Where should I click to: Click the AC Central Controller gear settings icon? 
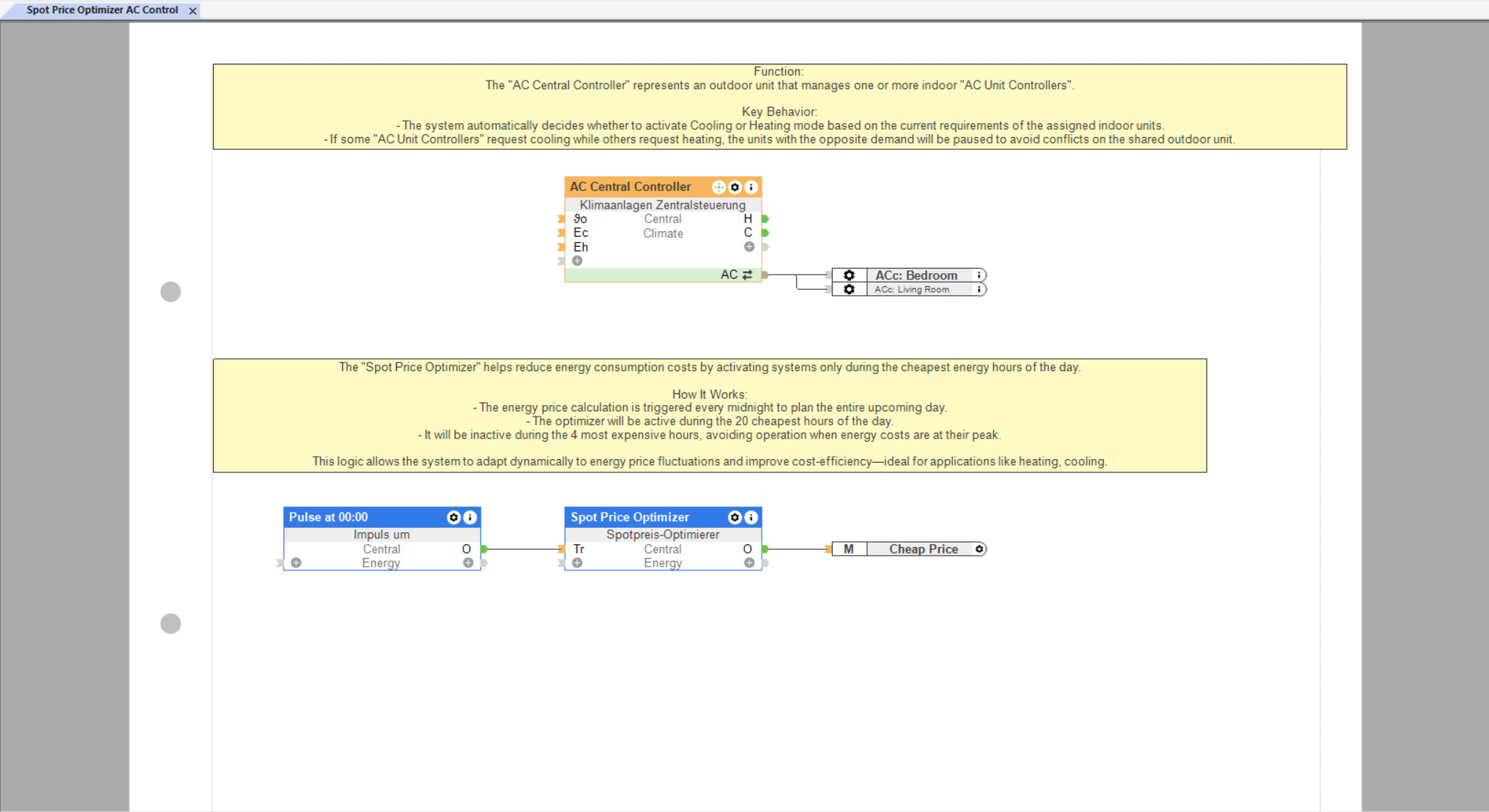click(x=735, y=187)
